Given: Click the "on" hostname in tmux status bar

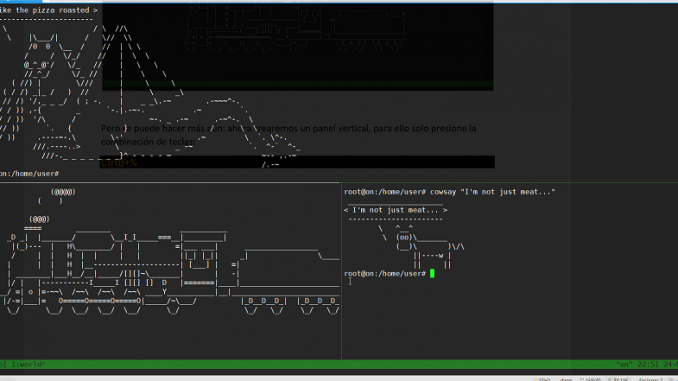Looking at the screenshot, I should tap(624, 365).
